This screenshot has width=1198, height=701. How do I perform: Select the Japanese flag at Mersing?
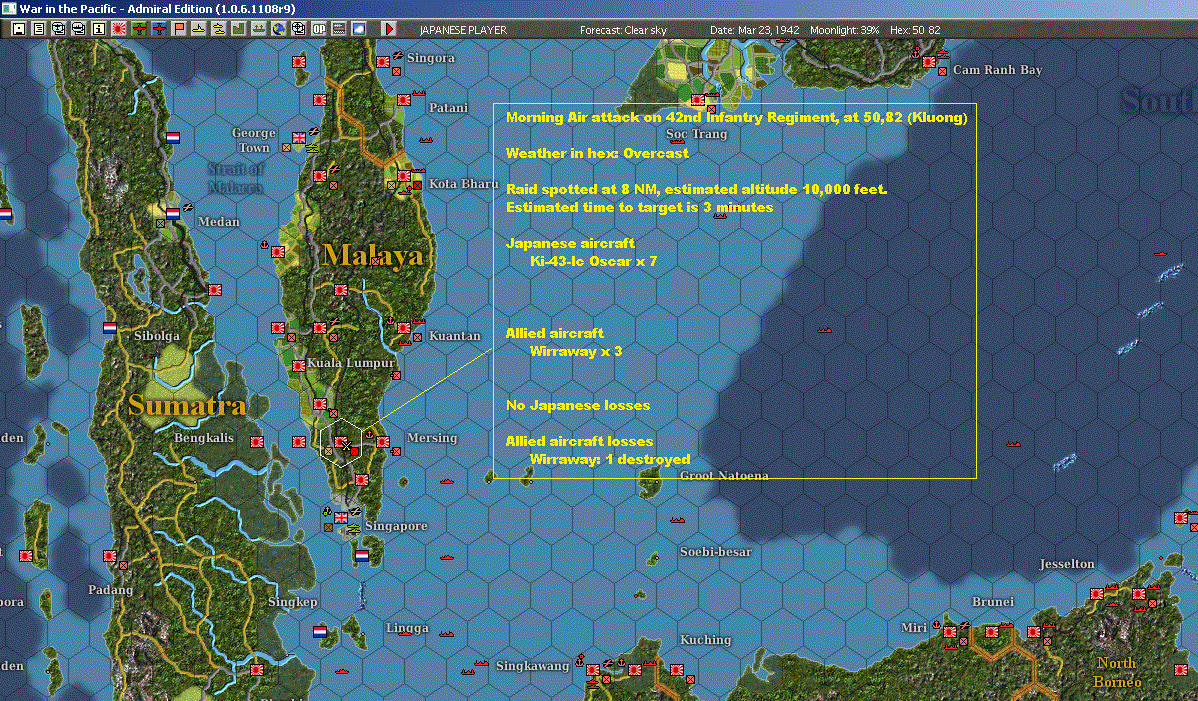383,441
